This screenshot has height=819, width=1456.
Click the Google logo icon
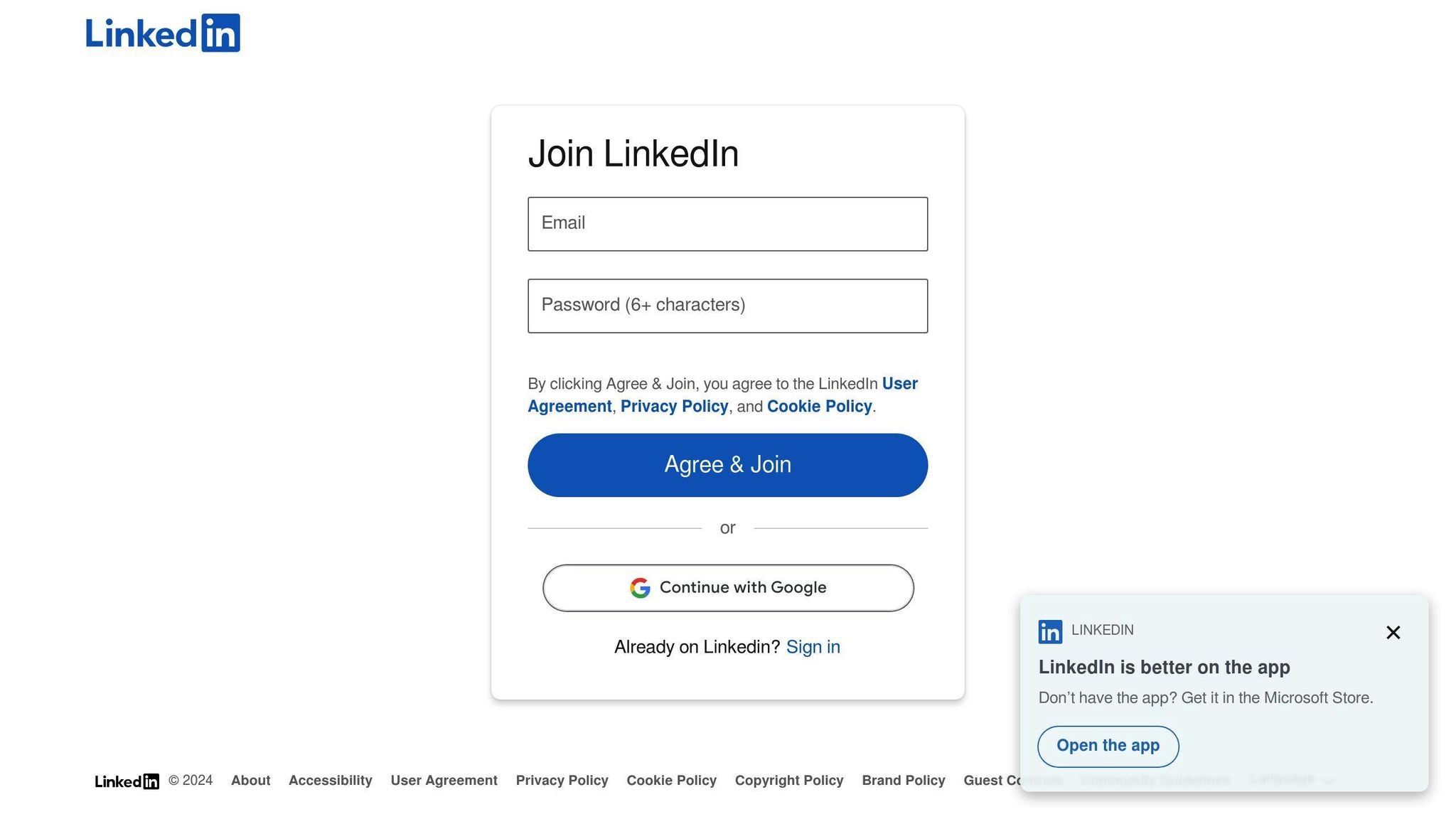coord(640,588)
